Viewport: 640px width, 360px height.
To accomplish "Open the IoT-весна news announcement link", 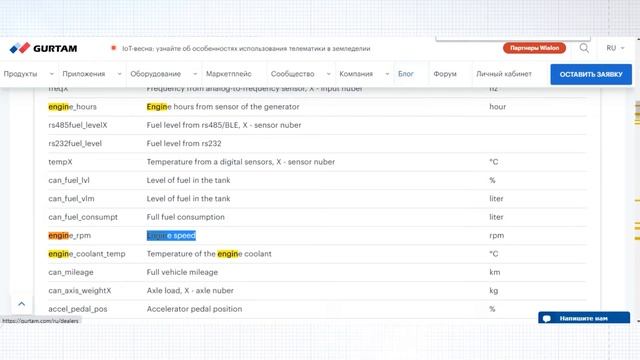I will pos(246,48).
